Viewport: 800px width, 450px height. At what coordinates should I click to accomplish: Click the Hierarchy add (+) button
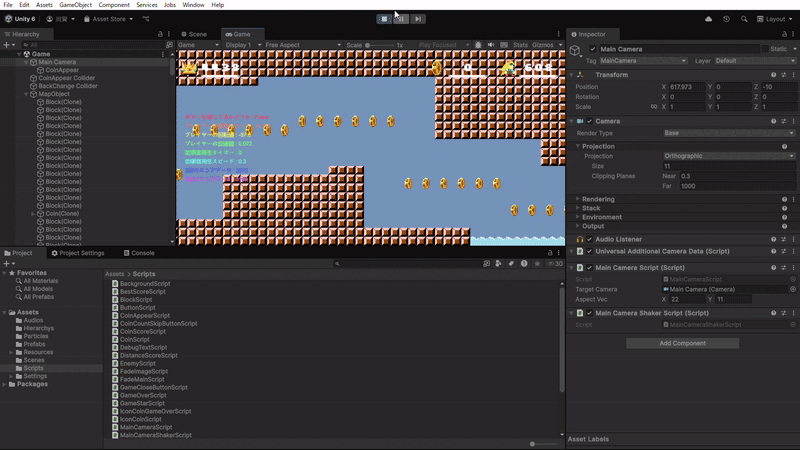coord(9,45)
